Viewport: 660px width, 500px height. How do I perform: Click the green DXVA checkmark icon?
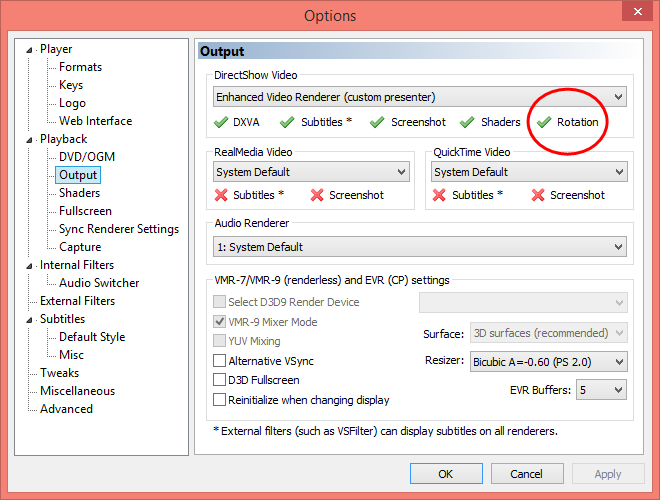point(221,122)
